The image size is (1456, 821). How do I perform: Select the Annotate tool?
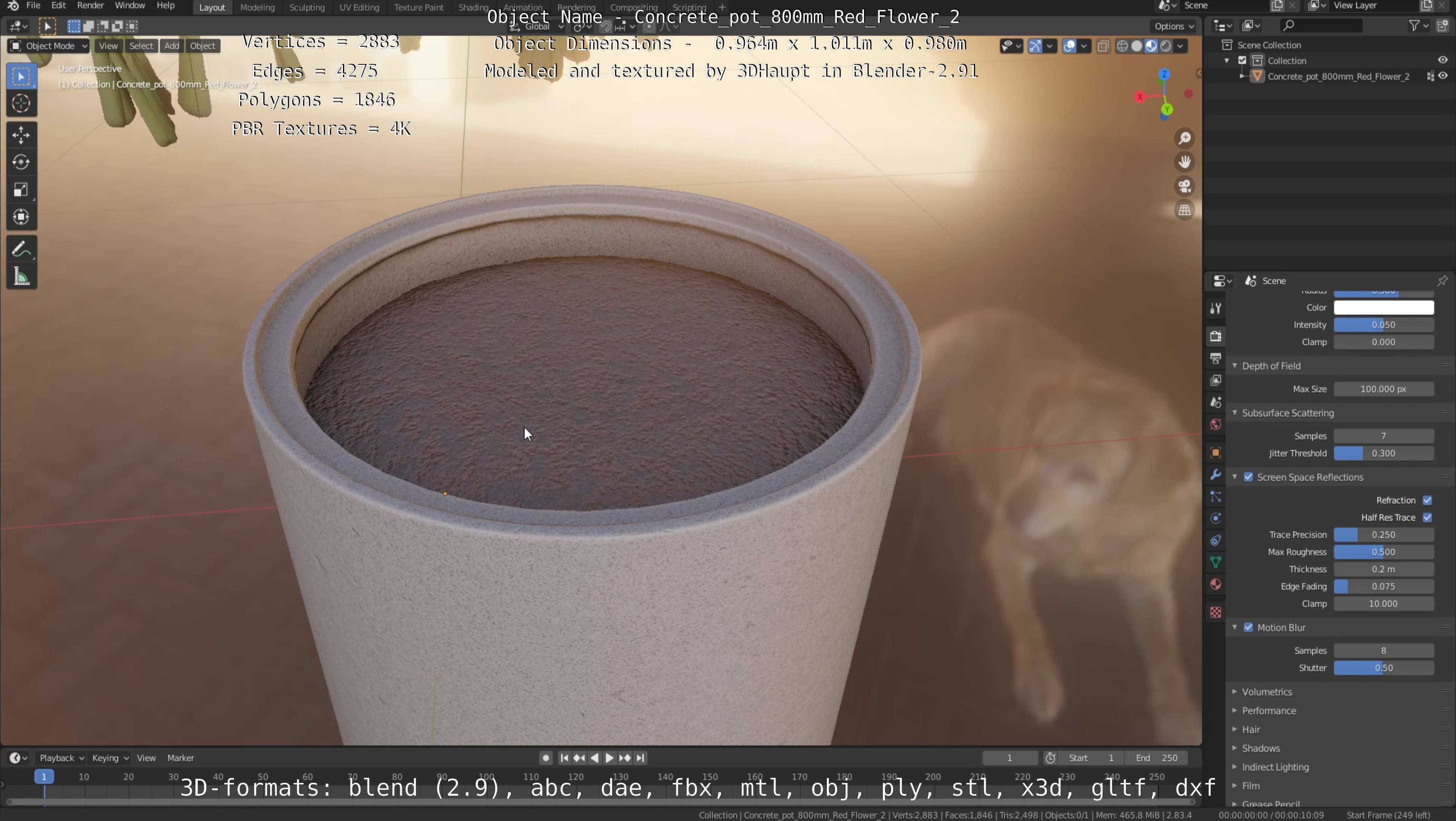click(x=21, y=249)
